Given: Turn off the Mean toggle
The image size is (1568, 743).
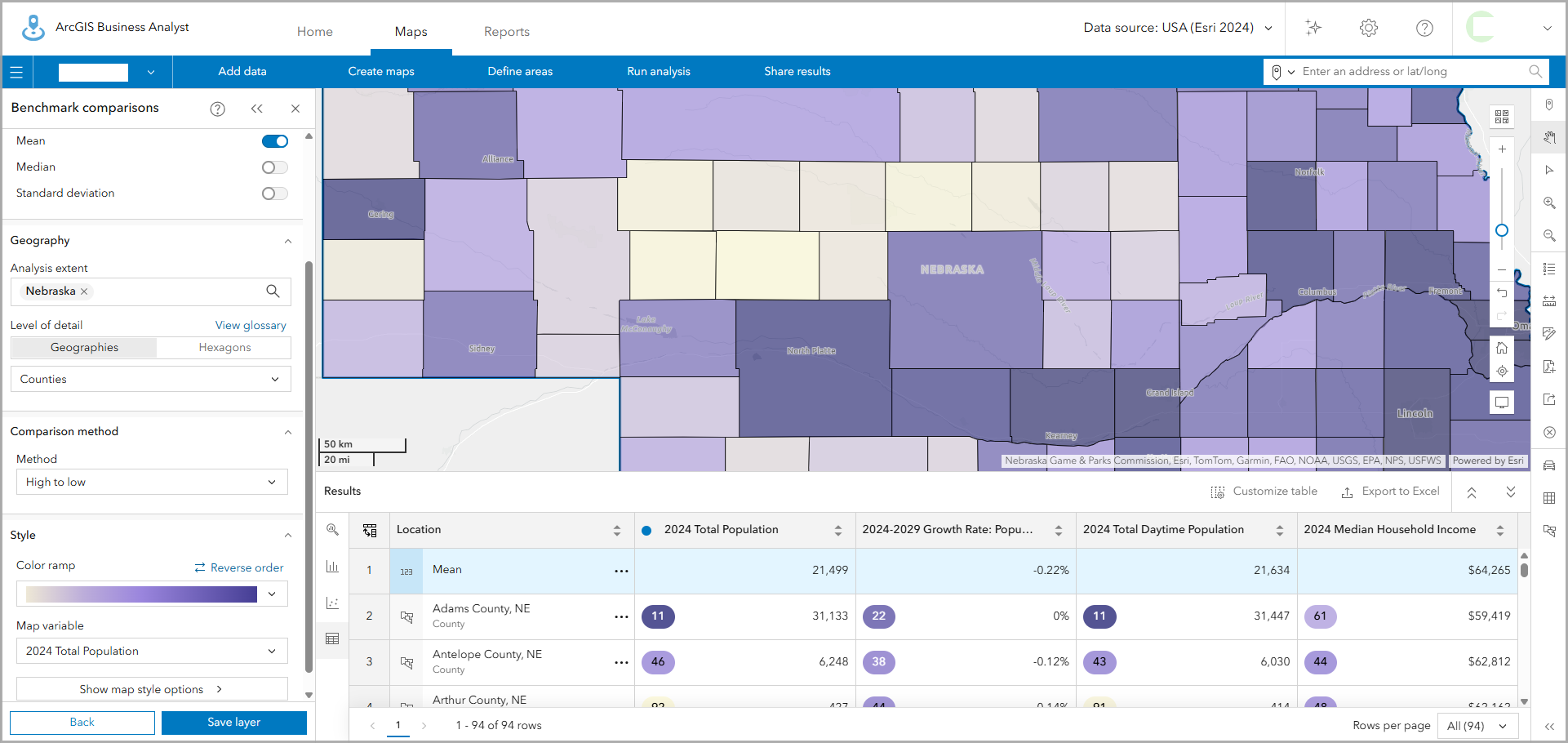Looking at the screenshot, I should [x=275, y=141].
